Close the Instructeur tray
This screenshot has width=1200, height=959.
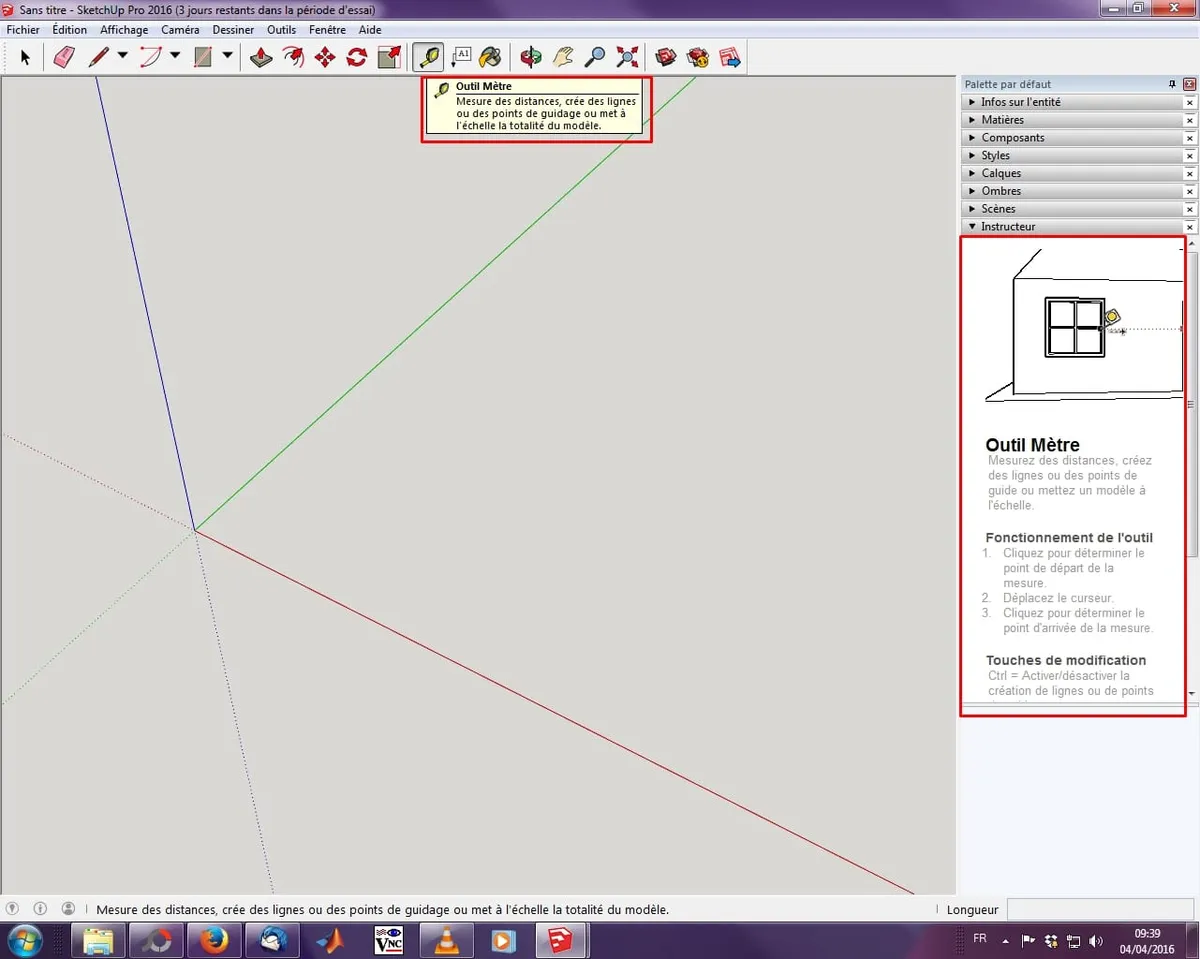(x=1190, y=227)
